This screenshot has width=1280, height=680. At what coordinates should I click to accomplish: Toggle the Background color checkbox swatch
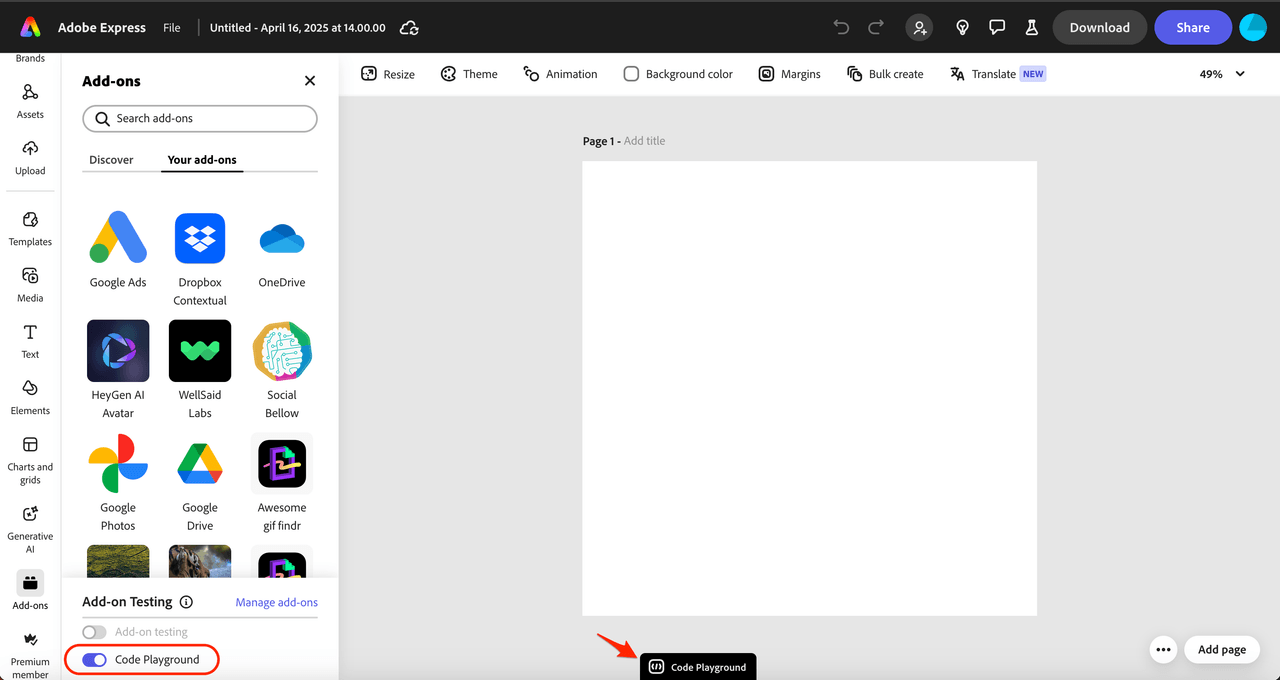631,74
